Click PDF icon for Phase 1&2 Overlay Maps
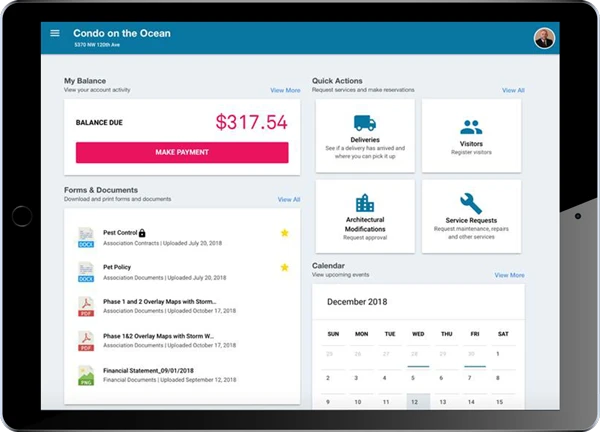Viewport: 600px width, 432px height. pos(86,341)
